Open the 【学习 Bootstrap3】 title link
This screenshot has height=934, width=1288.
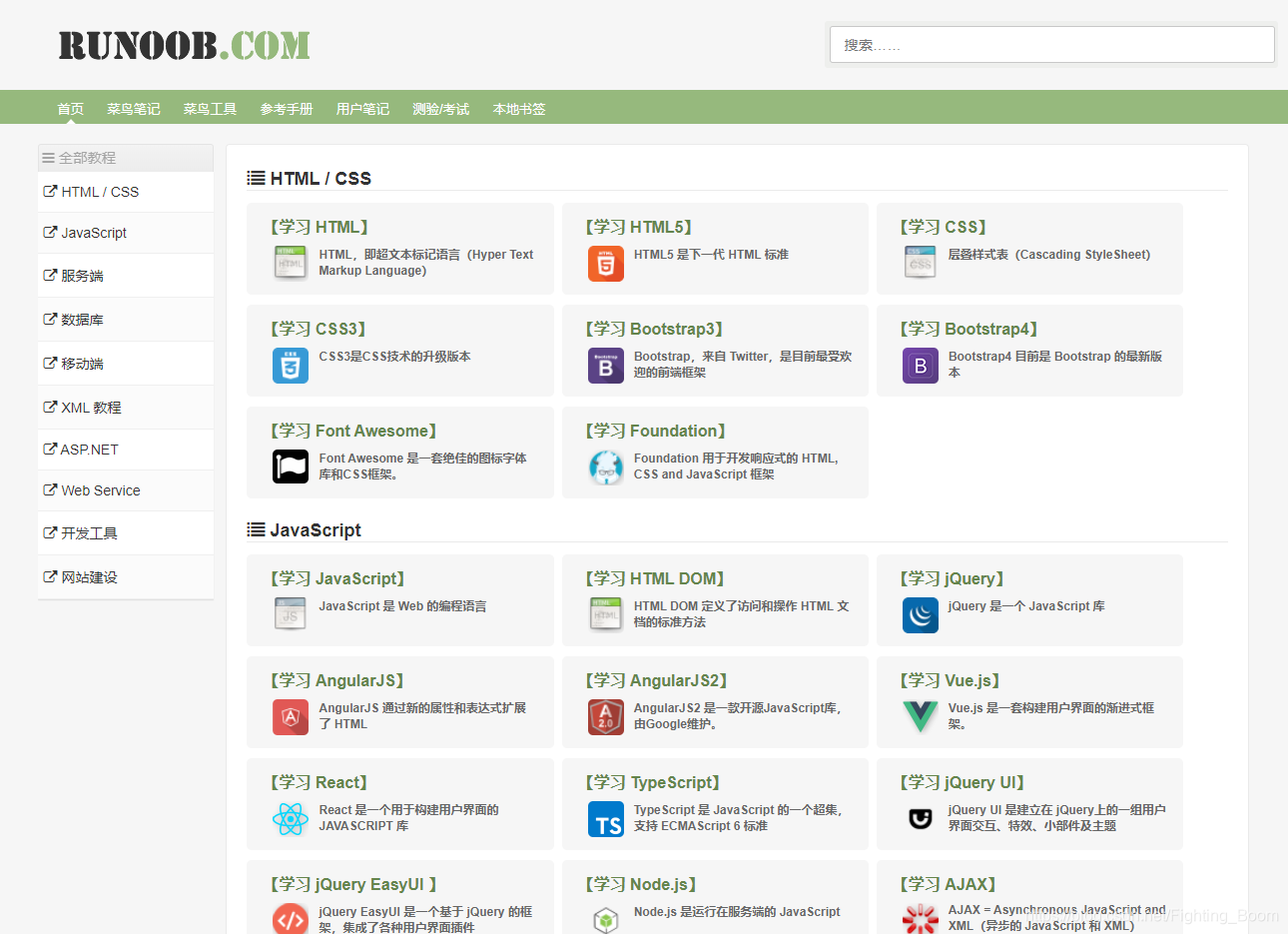tap(655, 329)
